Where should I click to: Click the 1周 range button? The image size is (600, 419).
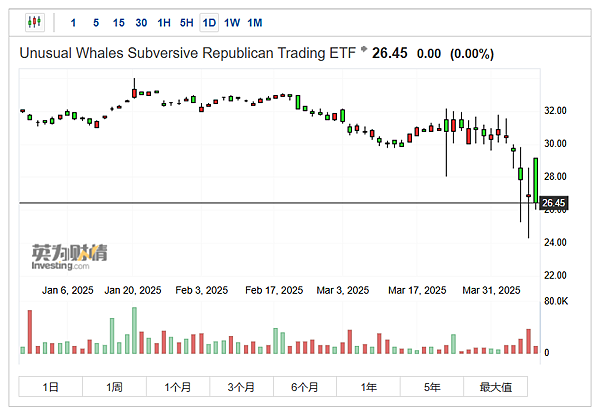click(114, 387)
